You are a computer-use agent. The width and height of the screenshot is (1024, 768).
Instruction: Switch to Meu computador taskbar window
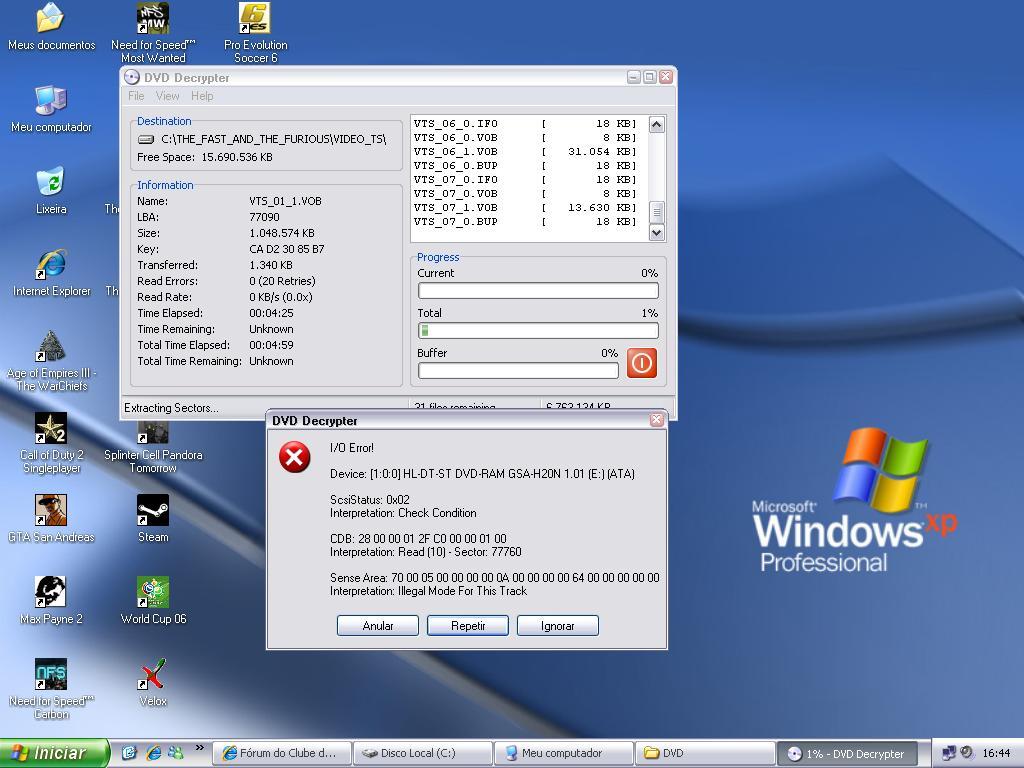tap(564, 753)
